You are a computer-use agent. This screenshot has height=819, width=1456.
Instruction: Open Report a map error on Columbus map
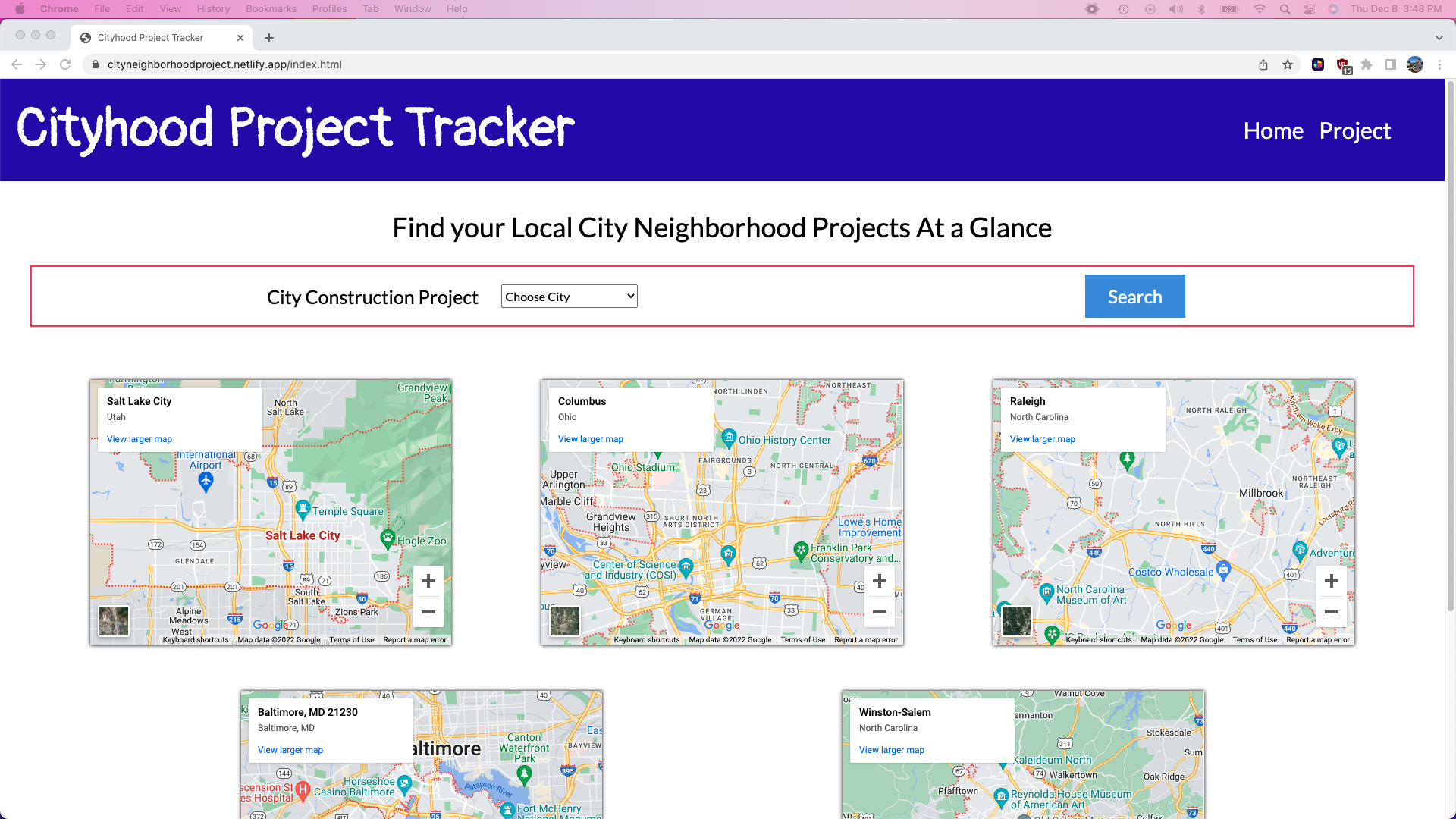point(866,640)
